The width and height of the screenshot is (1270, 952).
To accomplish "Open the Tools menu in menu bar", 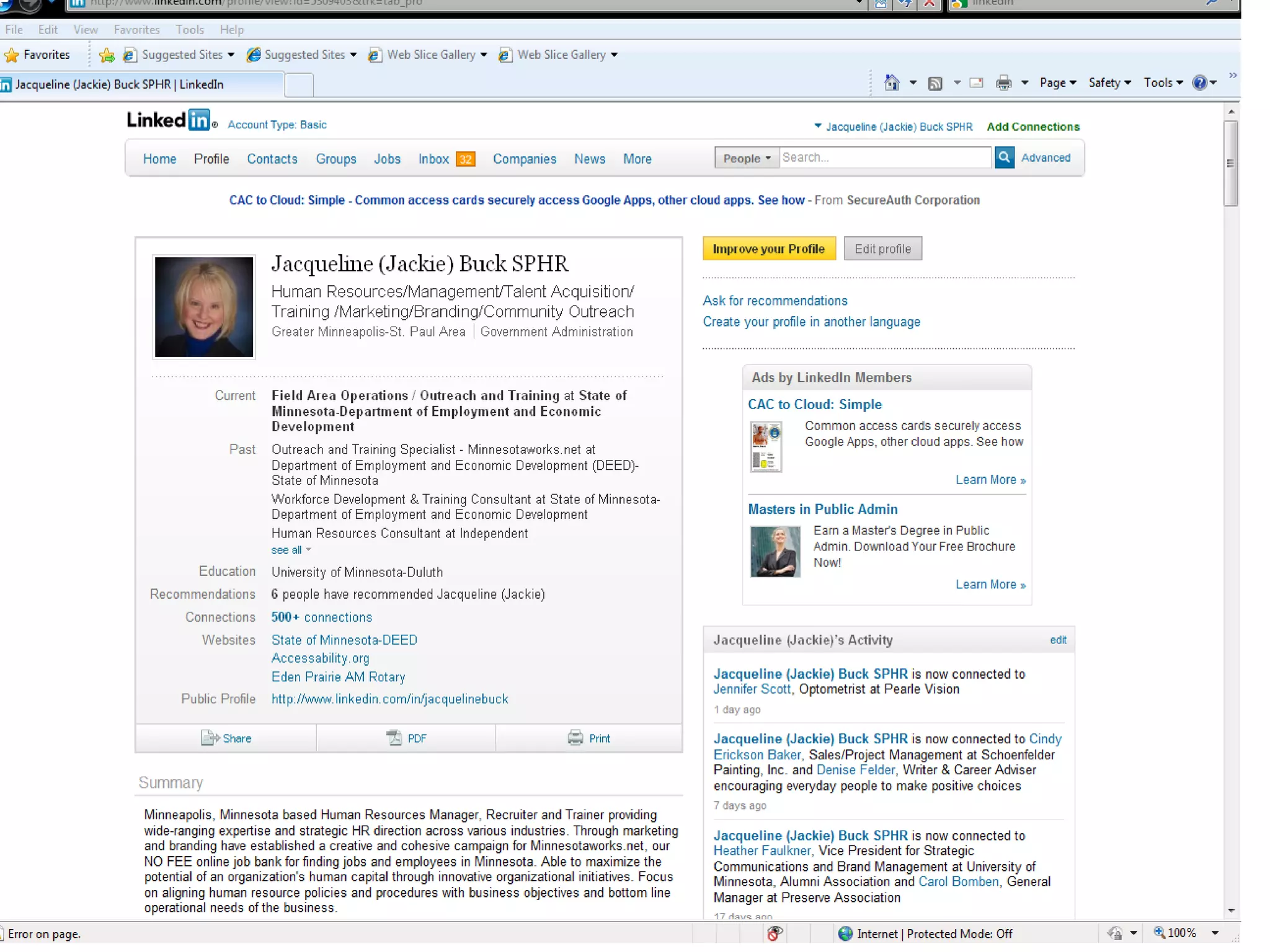I will point(189,30).
